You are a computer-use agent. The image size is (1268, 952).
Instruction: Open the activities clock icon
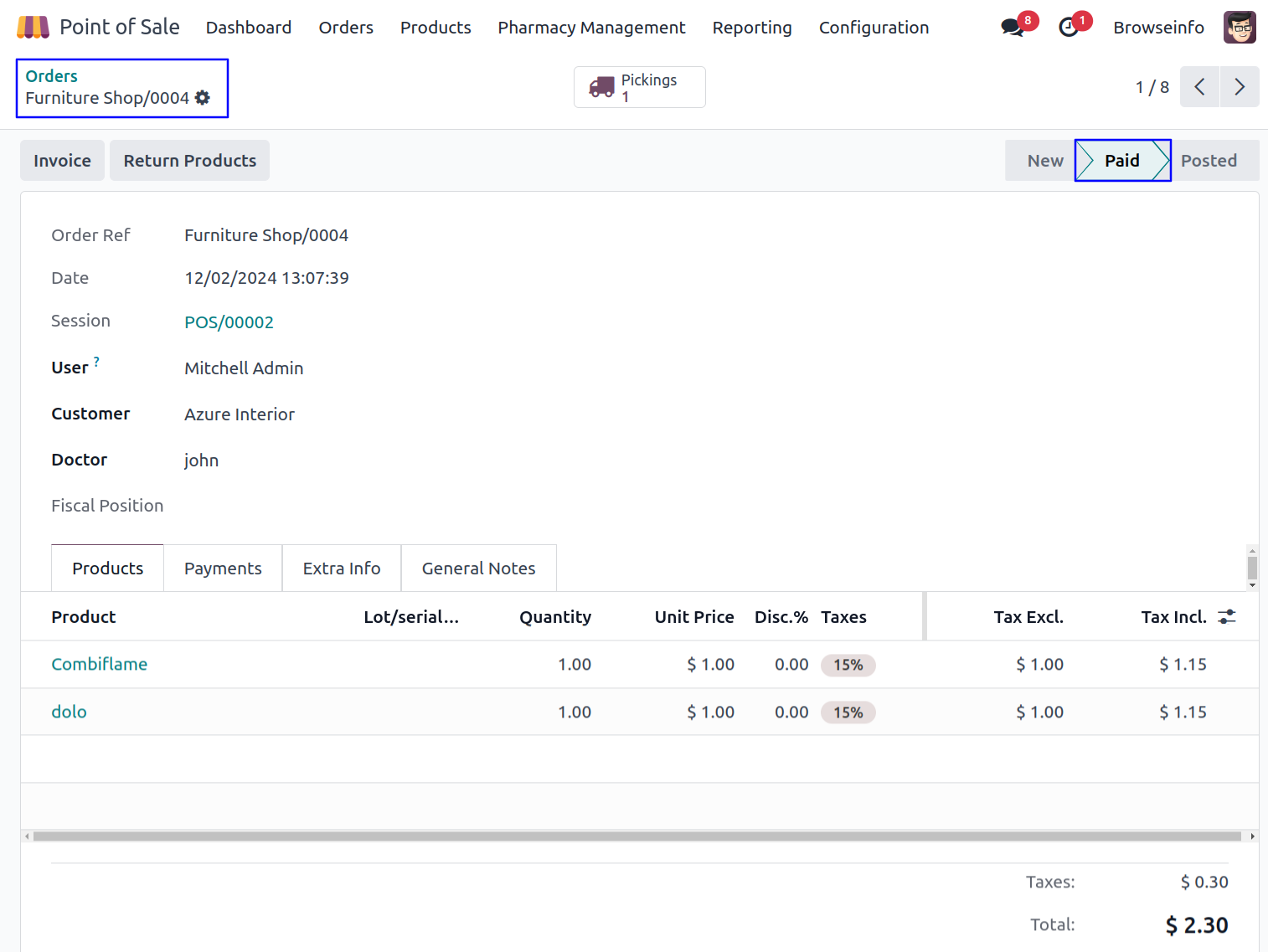coord(1069,28)
